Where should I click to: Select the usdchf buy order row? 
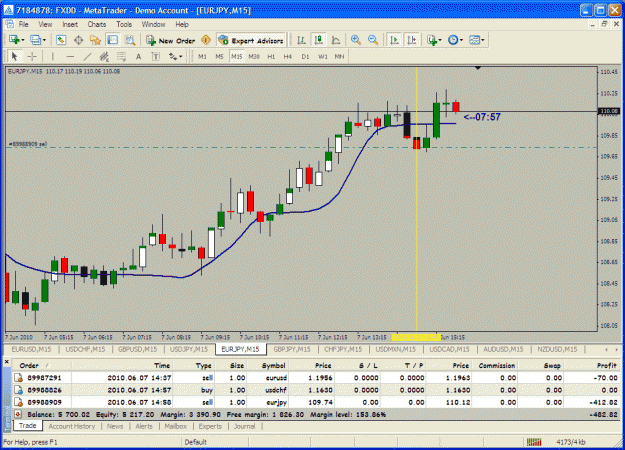(x=316, y=390)
